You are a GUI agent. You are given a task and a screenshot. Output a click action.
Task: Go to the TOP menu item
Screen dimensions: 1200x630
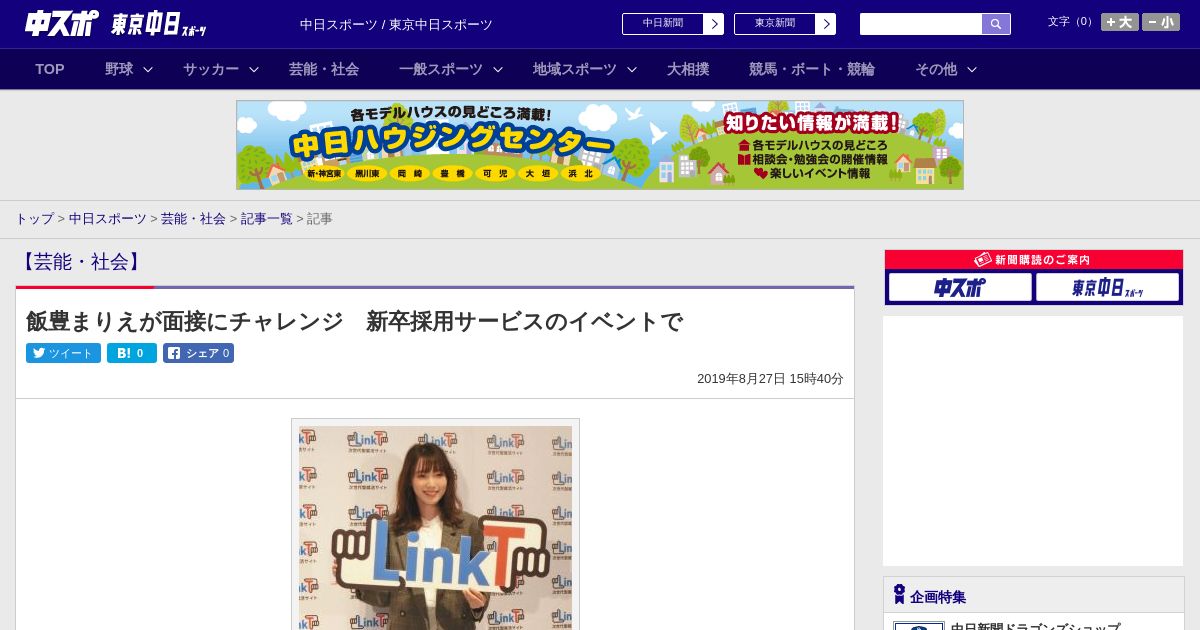[50, 69]
